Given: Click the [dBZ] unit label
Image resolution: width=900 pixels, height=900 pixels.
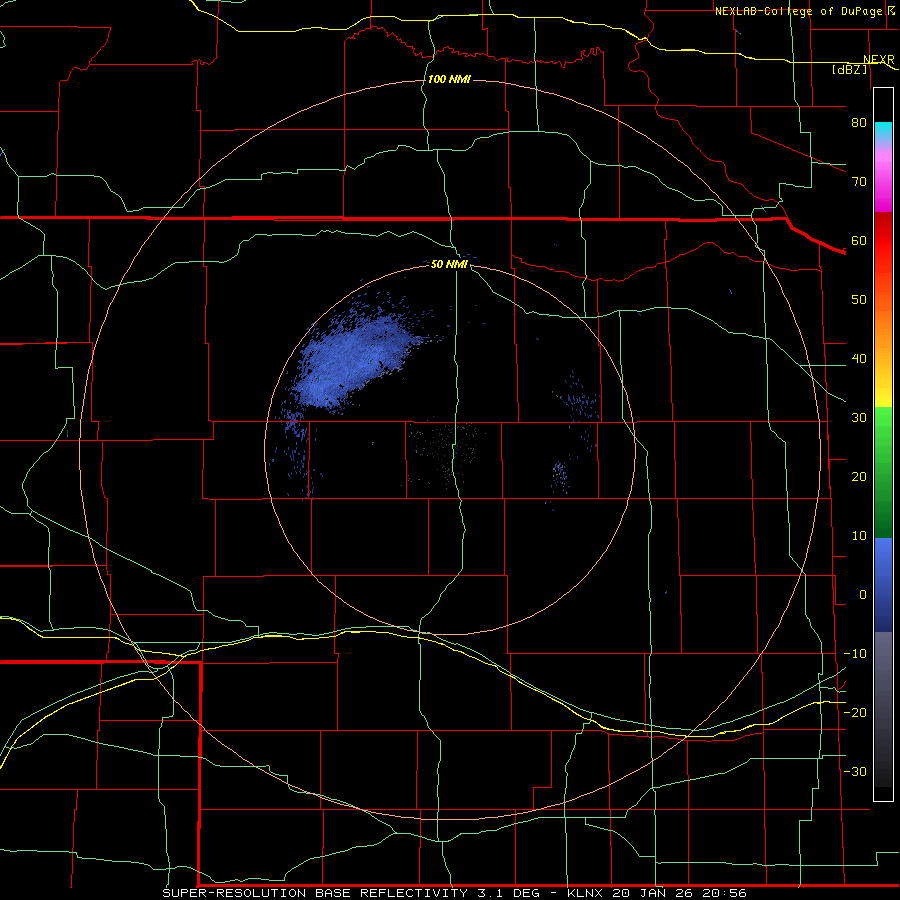Looking at the screenshot, I should coord(849,69).
